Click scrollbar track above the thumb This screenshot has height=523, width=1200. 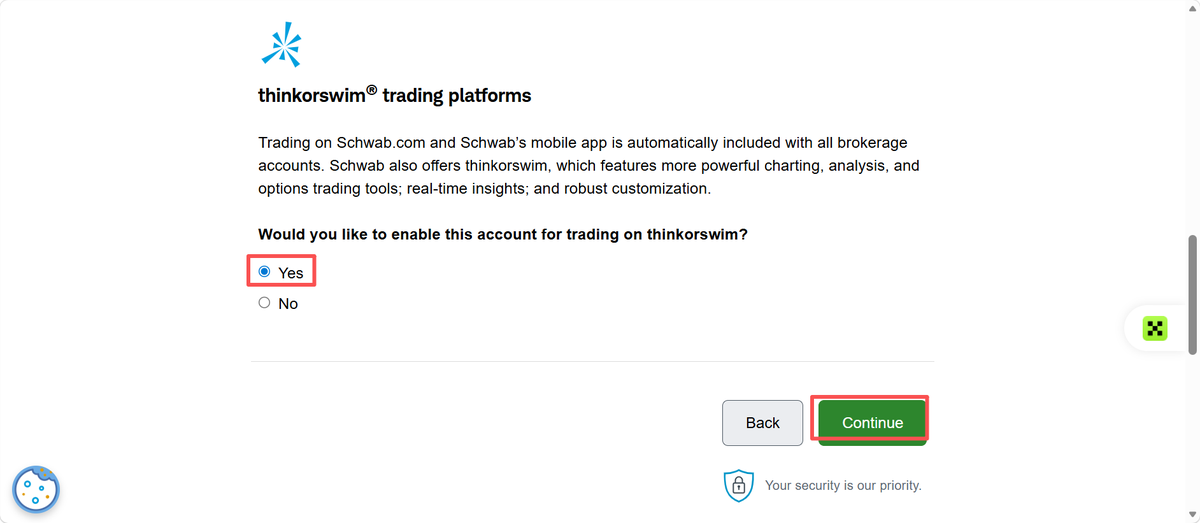tap(1192, 118)
